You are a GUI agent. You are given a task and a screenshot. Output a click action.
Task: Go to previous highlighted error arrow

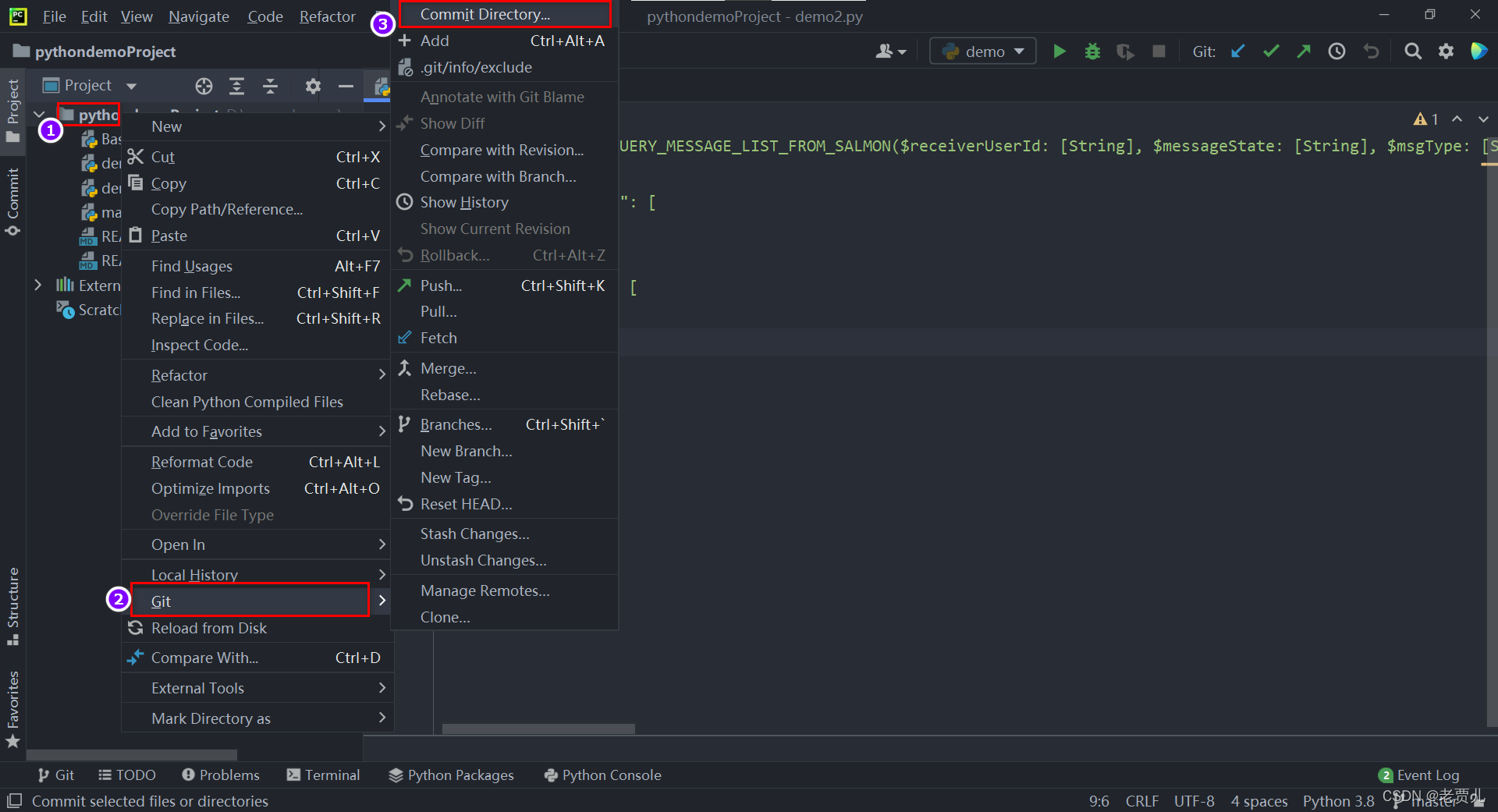tap(1457, 119)
